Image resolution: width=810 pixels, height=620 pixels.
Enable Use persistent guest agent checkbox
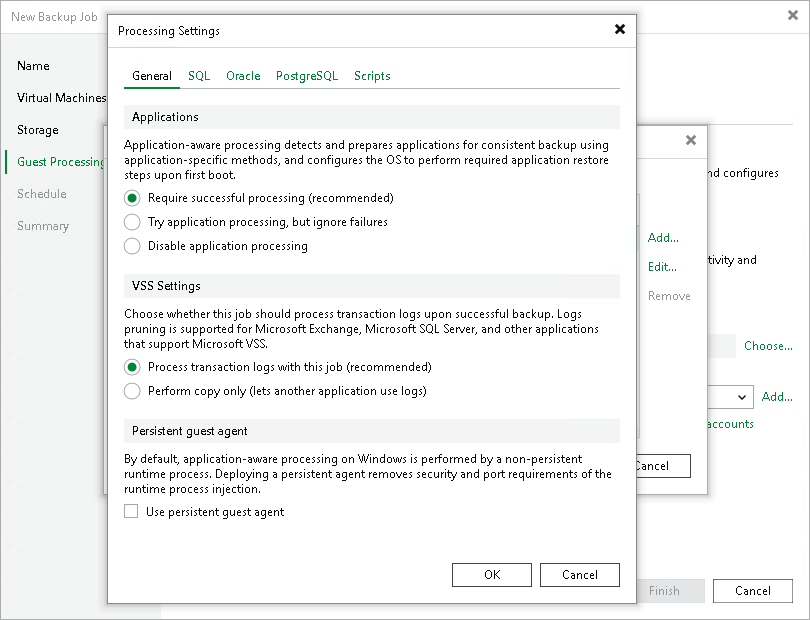tap(131, 512)
